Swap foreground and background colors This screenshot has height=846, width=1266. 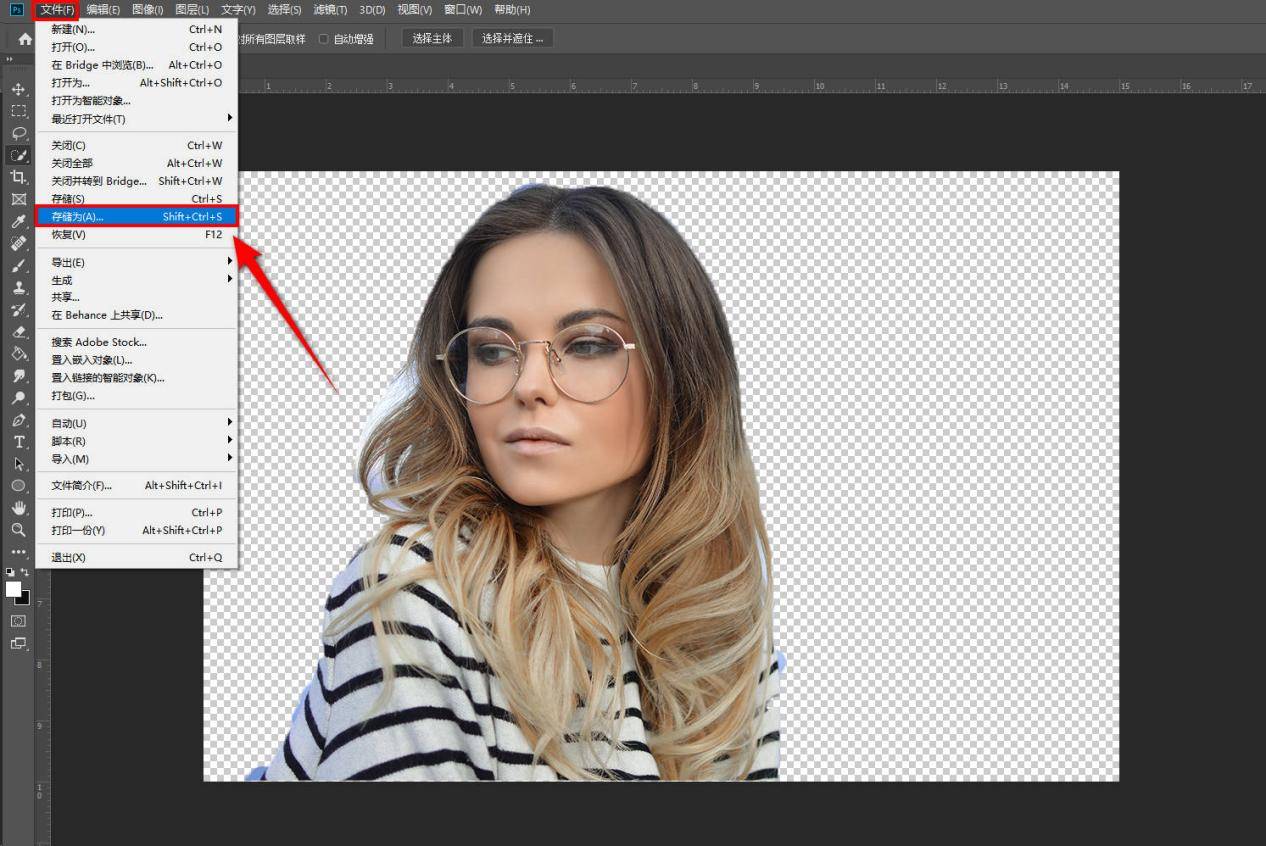(26, 572)
